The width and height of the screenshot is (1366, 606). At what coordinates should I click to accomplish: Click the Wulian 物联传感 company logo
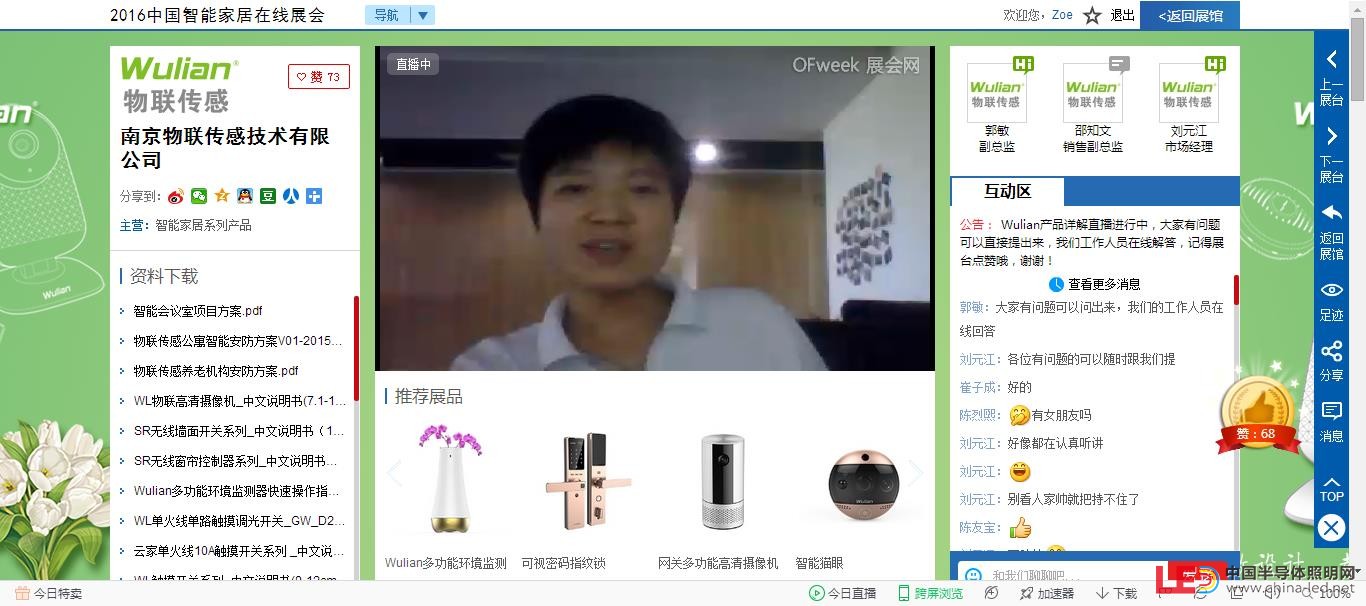pos(179,84)
